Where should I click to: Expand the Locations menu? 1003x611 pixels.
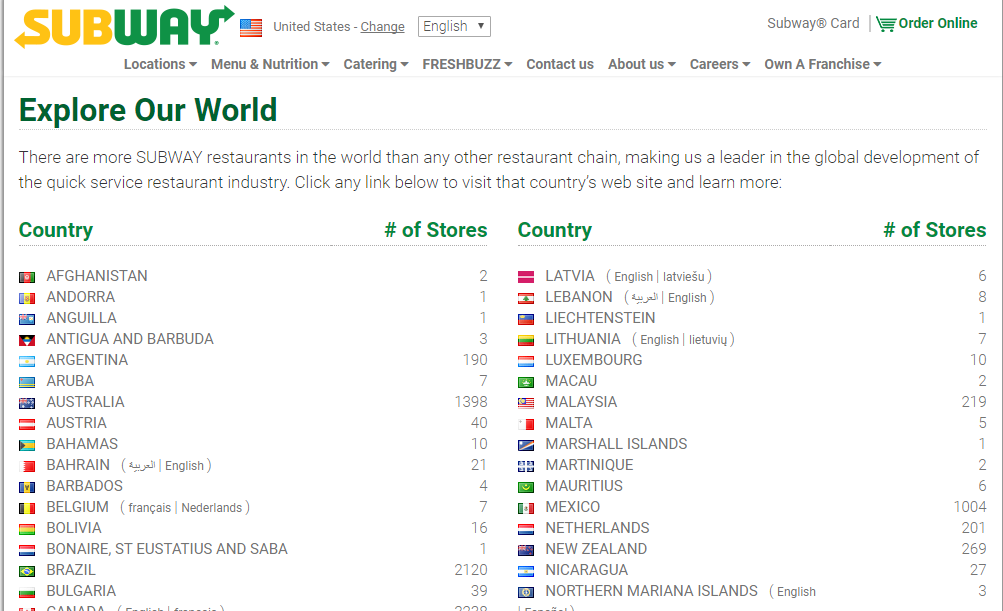(160, 64)
